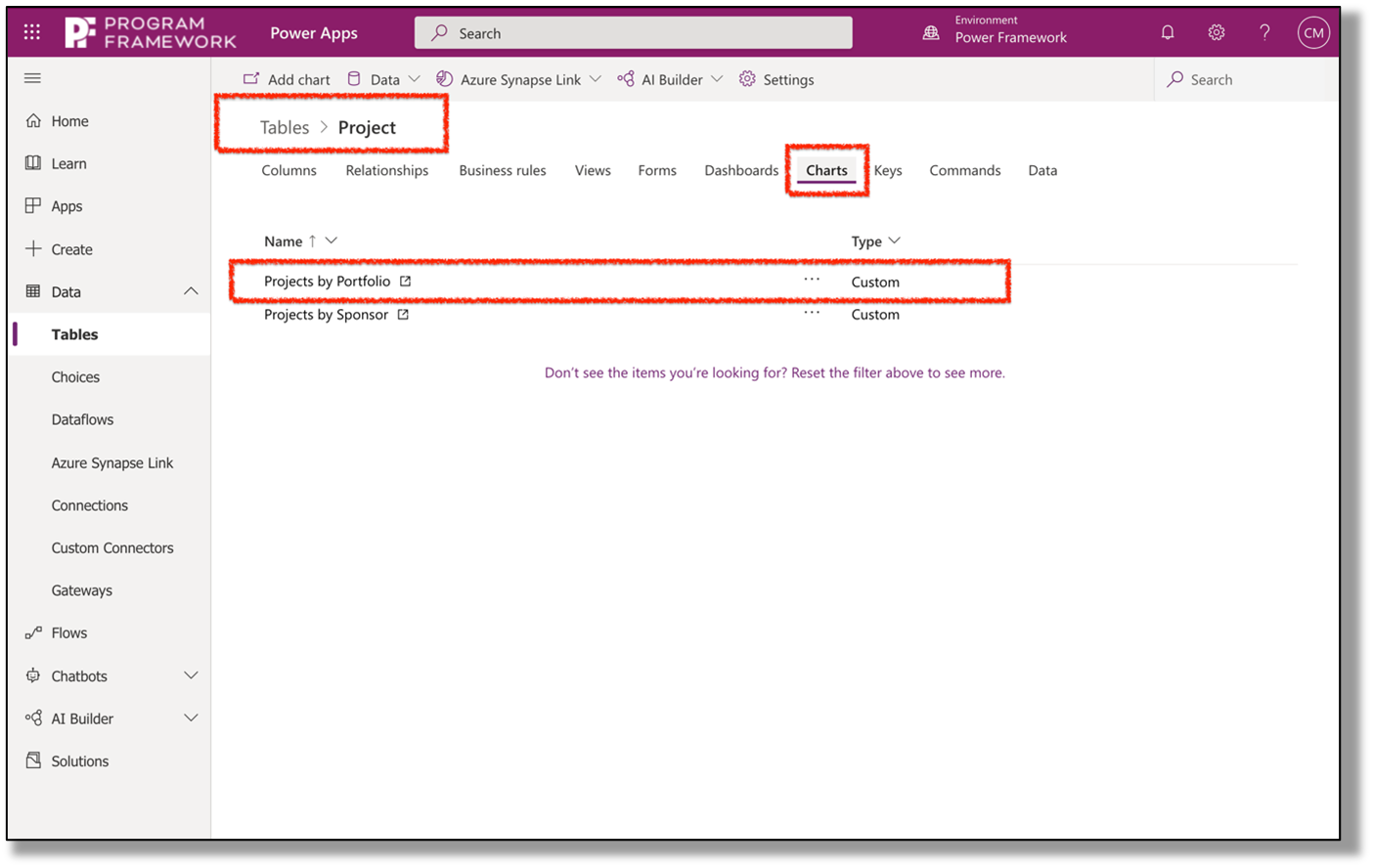Switch to the Dashboards tab
Screen dimensions: 1373x868
pos(741,170)
